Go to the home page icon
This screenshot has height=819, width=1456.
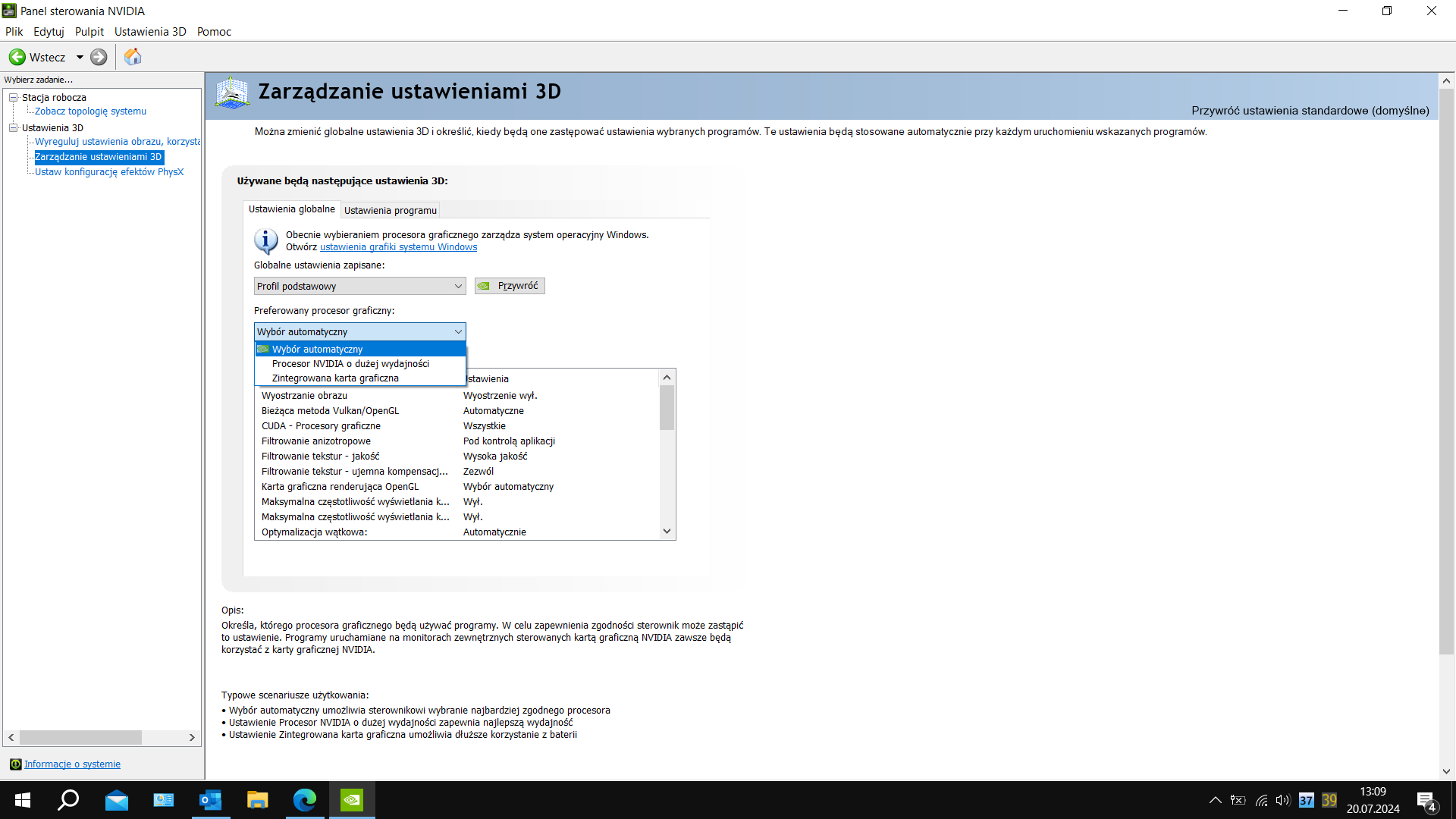coord(133,57)
